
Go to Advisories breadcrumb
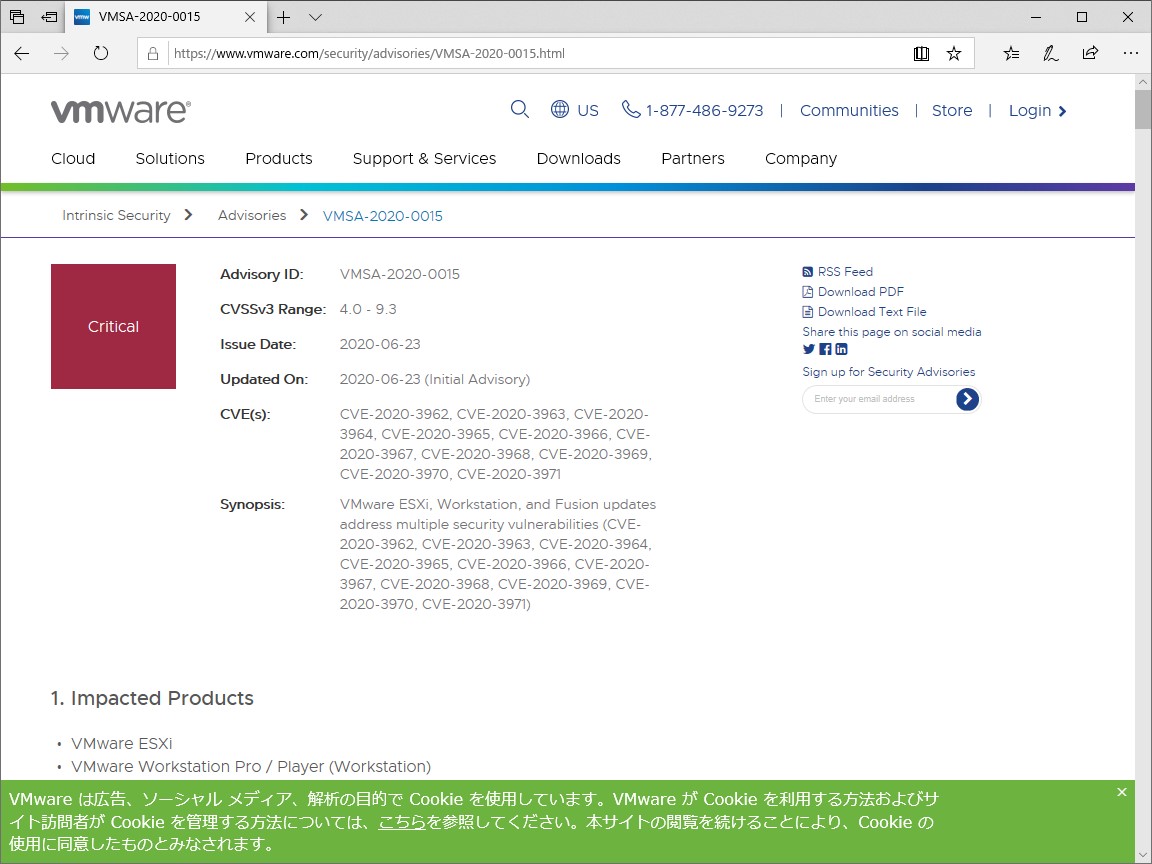pyautogui.click(x=251, y=215)
